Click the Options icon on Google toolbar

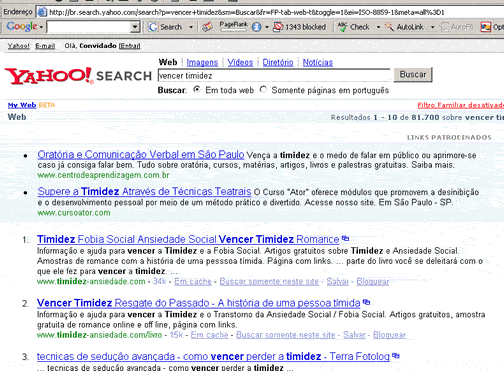pyautogui.click(x=485, y=27)
